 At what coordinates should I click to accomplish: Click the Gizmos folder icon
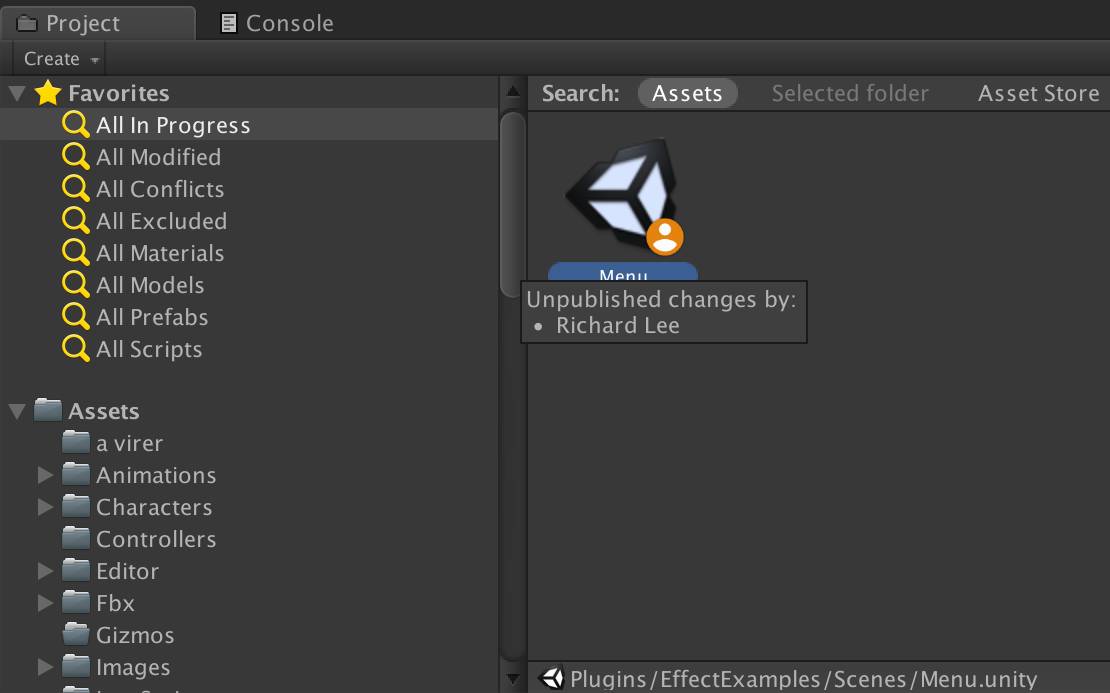tap(76, 634)
